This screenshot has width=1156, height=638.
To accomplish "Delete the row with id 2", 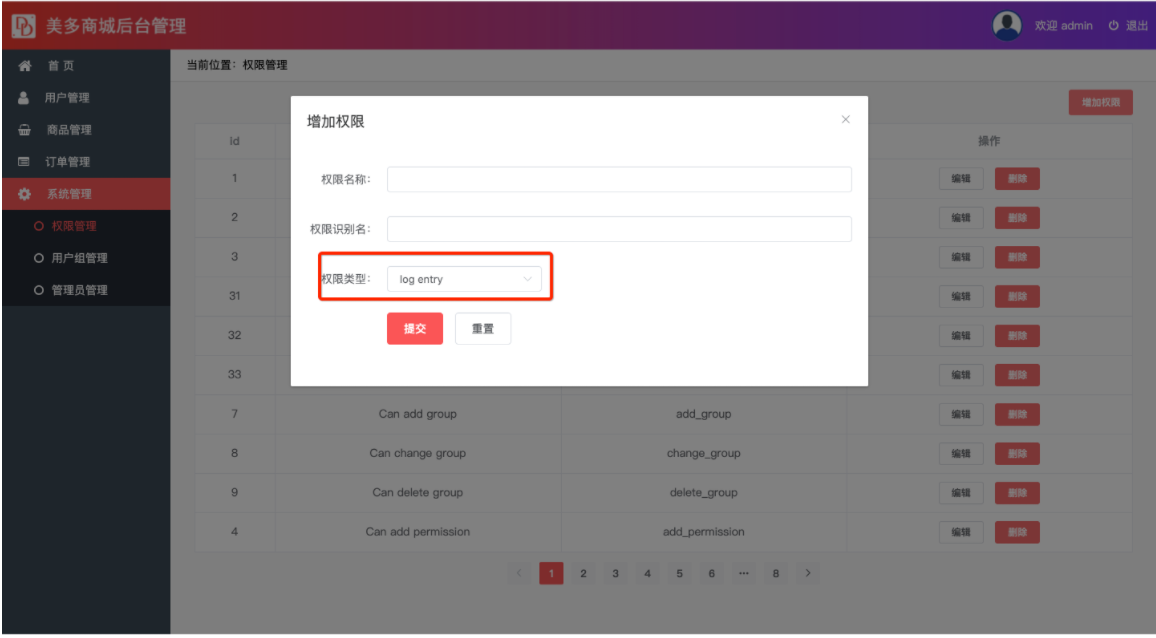I will click(1017, 218).
